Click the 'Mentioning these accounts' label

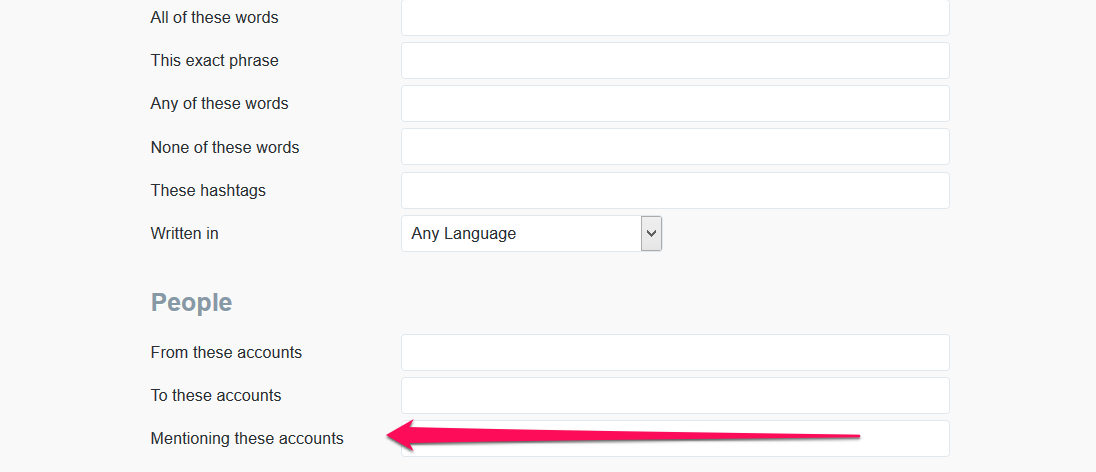coord(247,438)
